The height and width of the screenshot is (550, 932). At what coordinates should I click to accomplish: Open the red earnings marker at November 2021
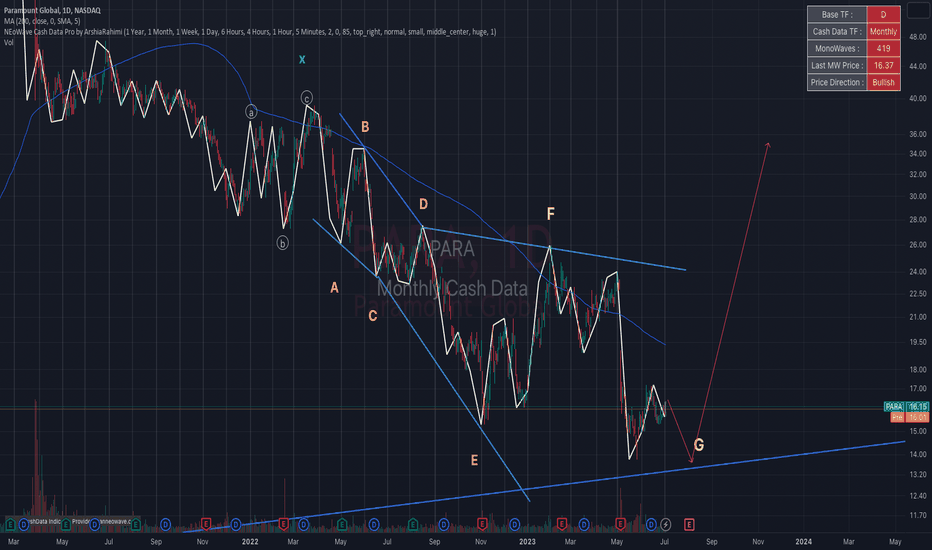(x=206, y=524)
